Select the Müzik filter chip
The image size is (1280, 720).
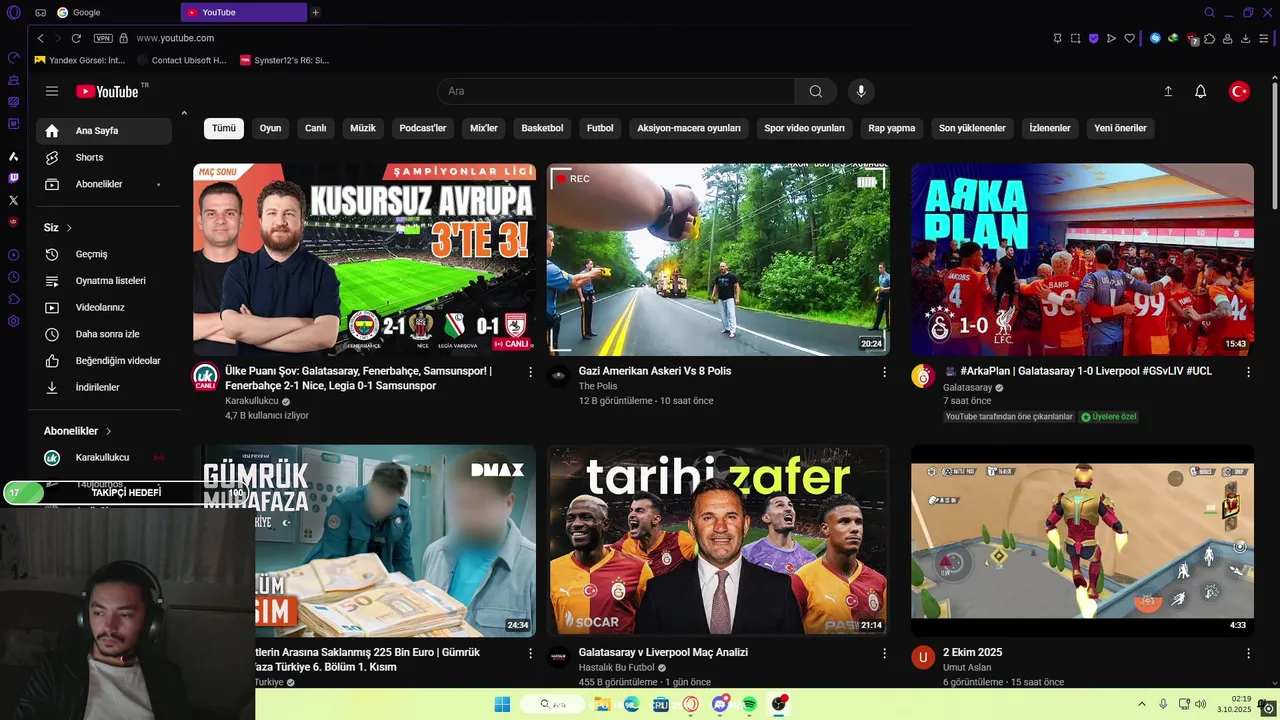363,128
